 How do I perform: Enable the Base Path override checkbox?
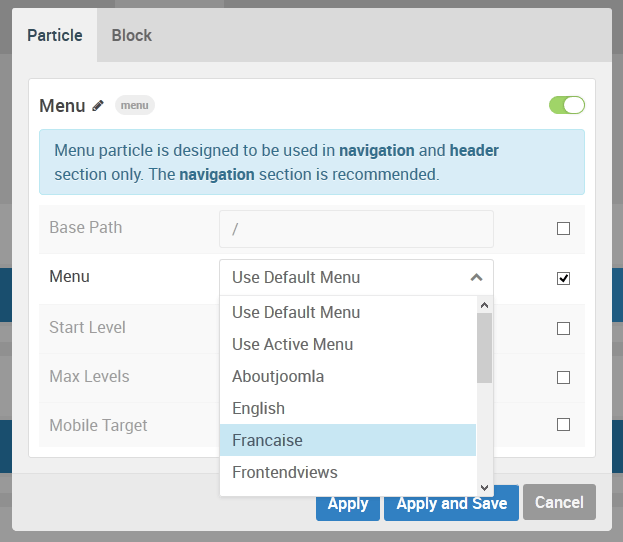(x=564, y=228)
